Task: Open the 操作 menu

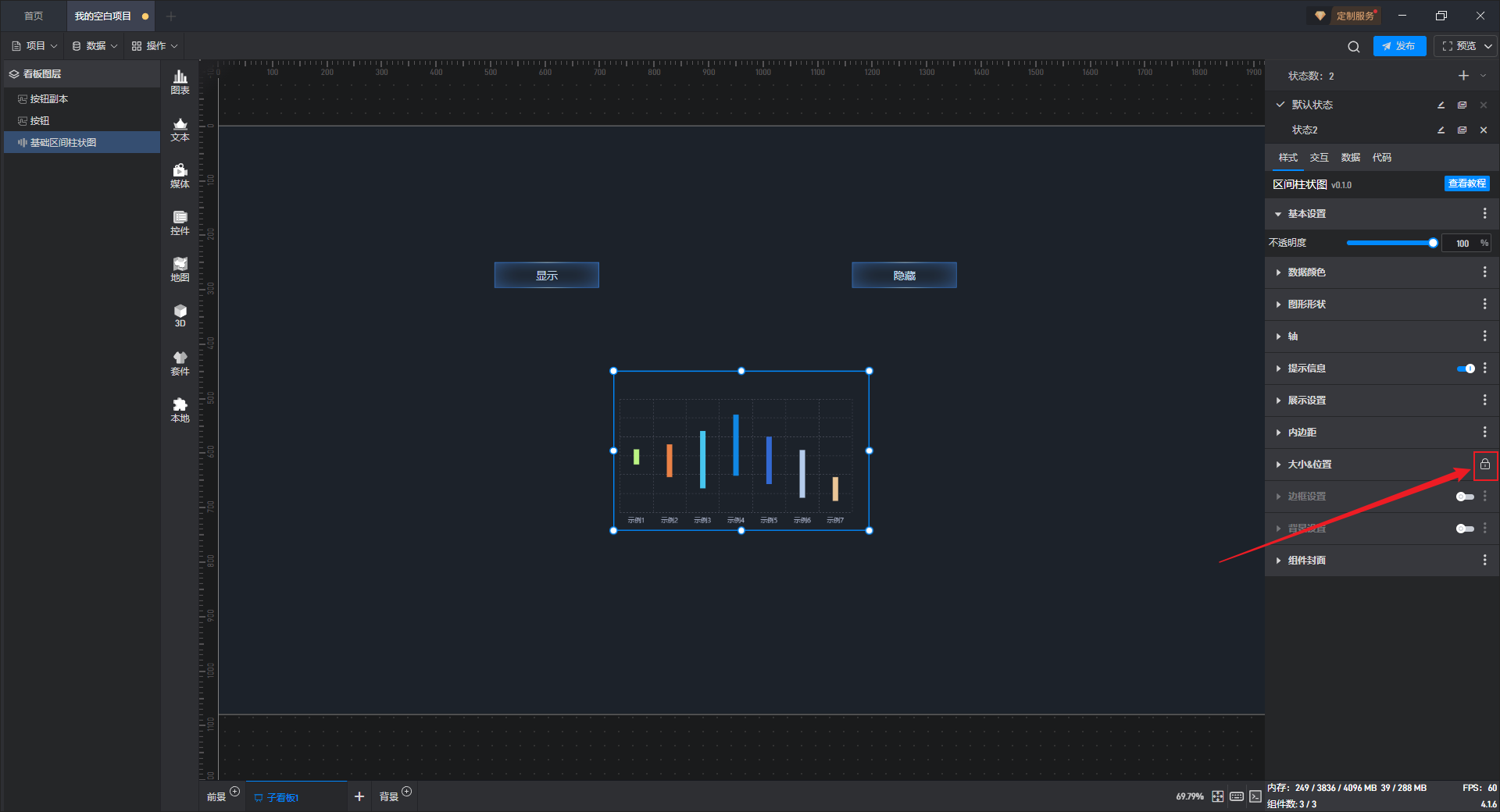Action: click(155, 46)
